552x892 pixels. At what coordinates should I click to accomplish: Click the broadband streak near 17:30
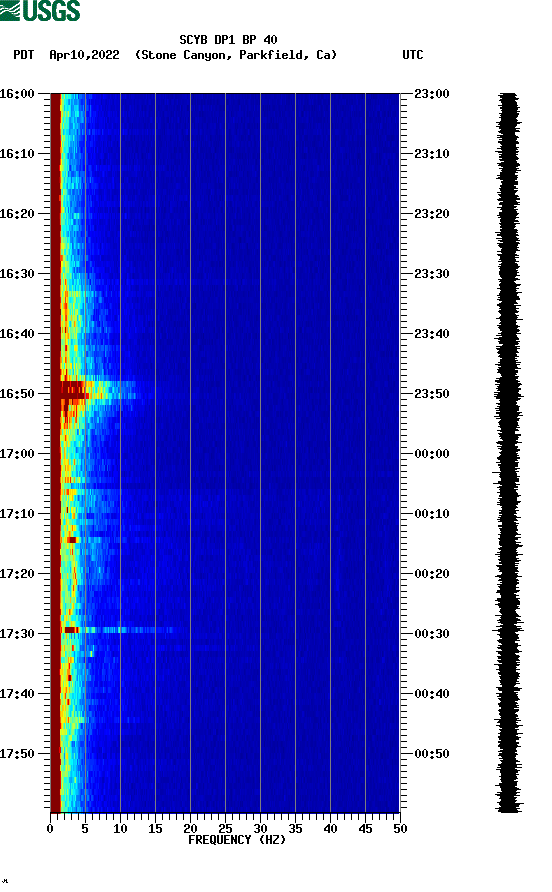coord(120,630)
